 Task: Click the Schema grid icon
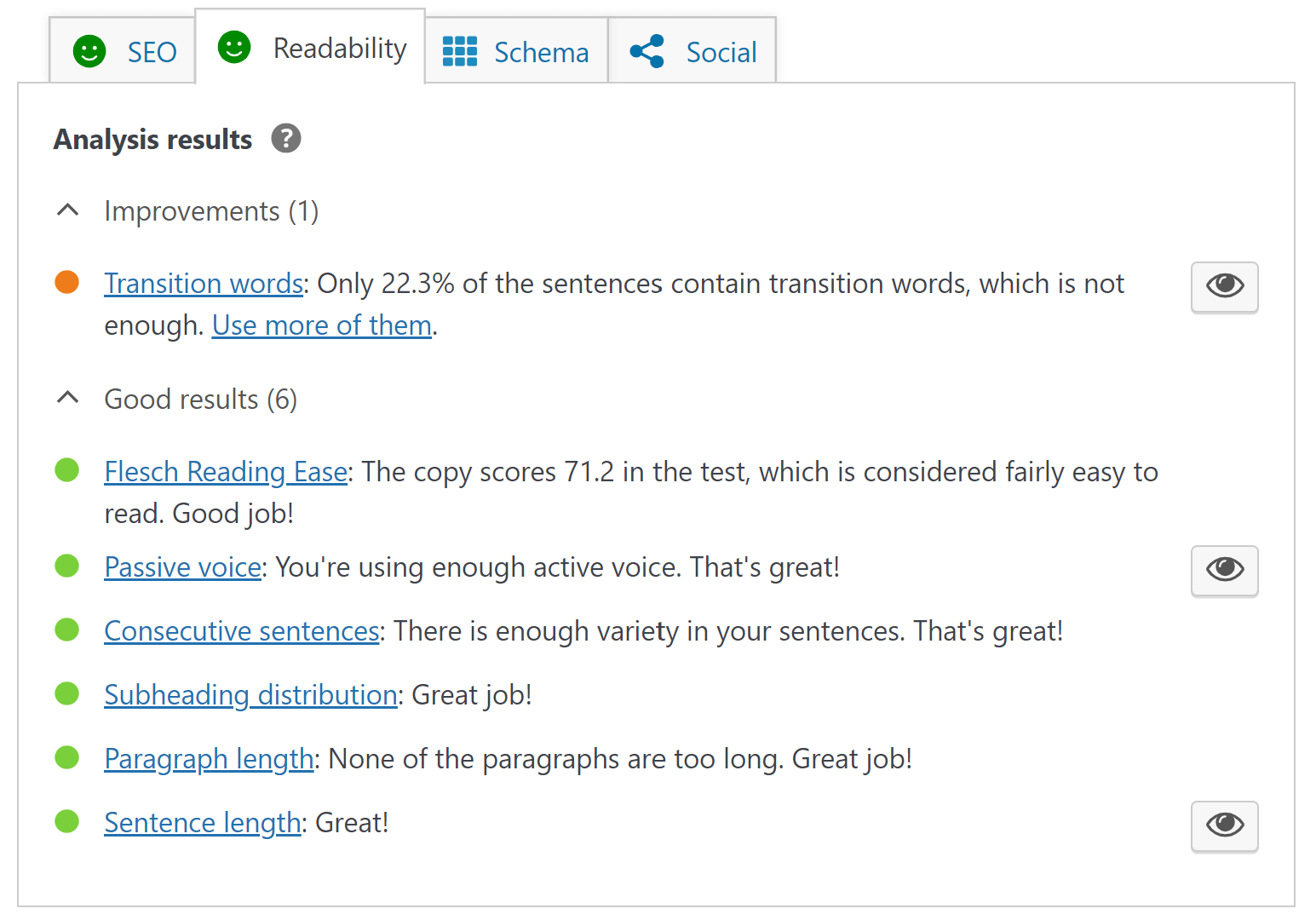coord(458,52)
